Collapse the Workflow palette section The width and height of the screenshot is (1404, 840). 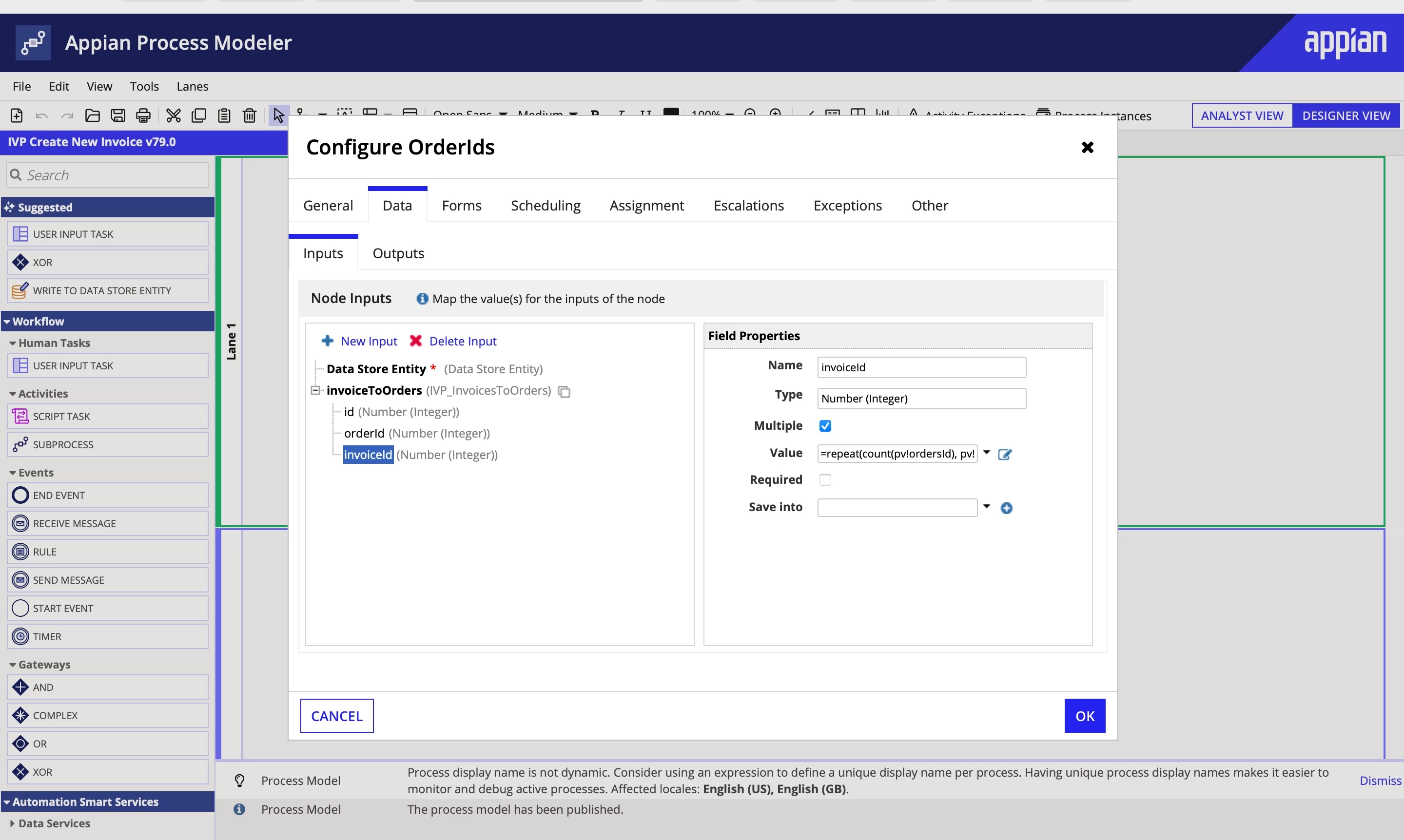[x=7, y=322]
